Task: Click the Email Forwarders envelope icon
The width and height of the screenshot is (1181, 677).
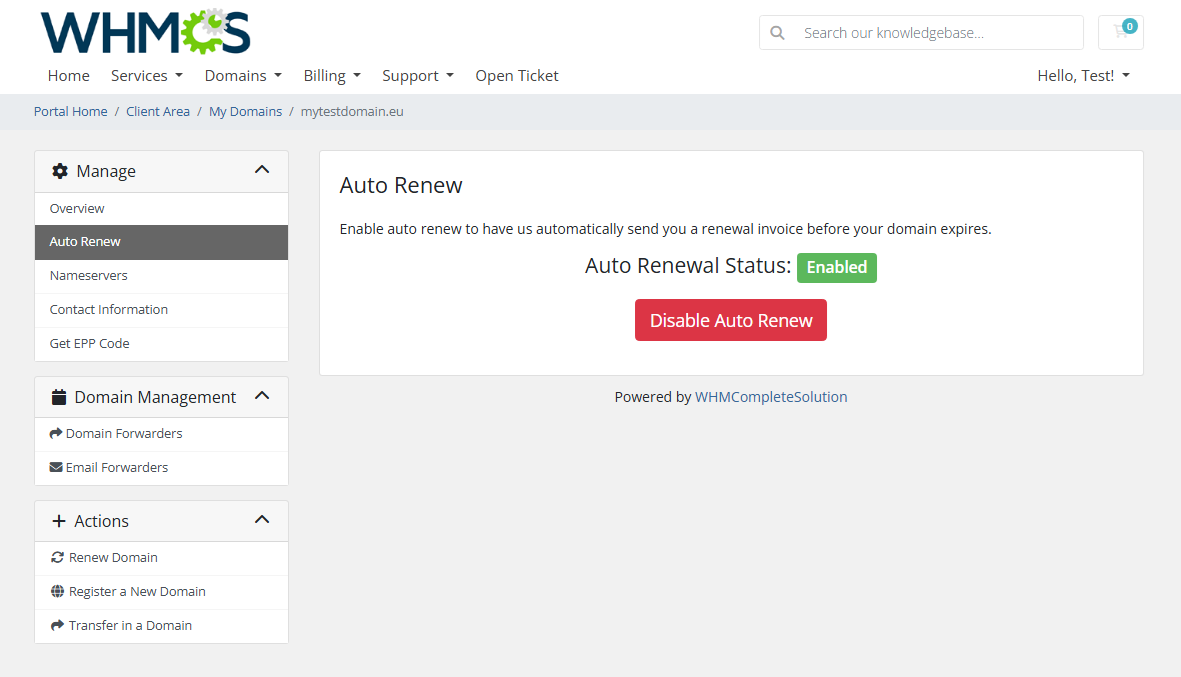Action: (x=56, y=467)
